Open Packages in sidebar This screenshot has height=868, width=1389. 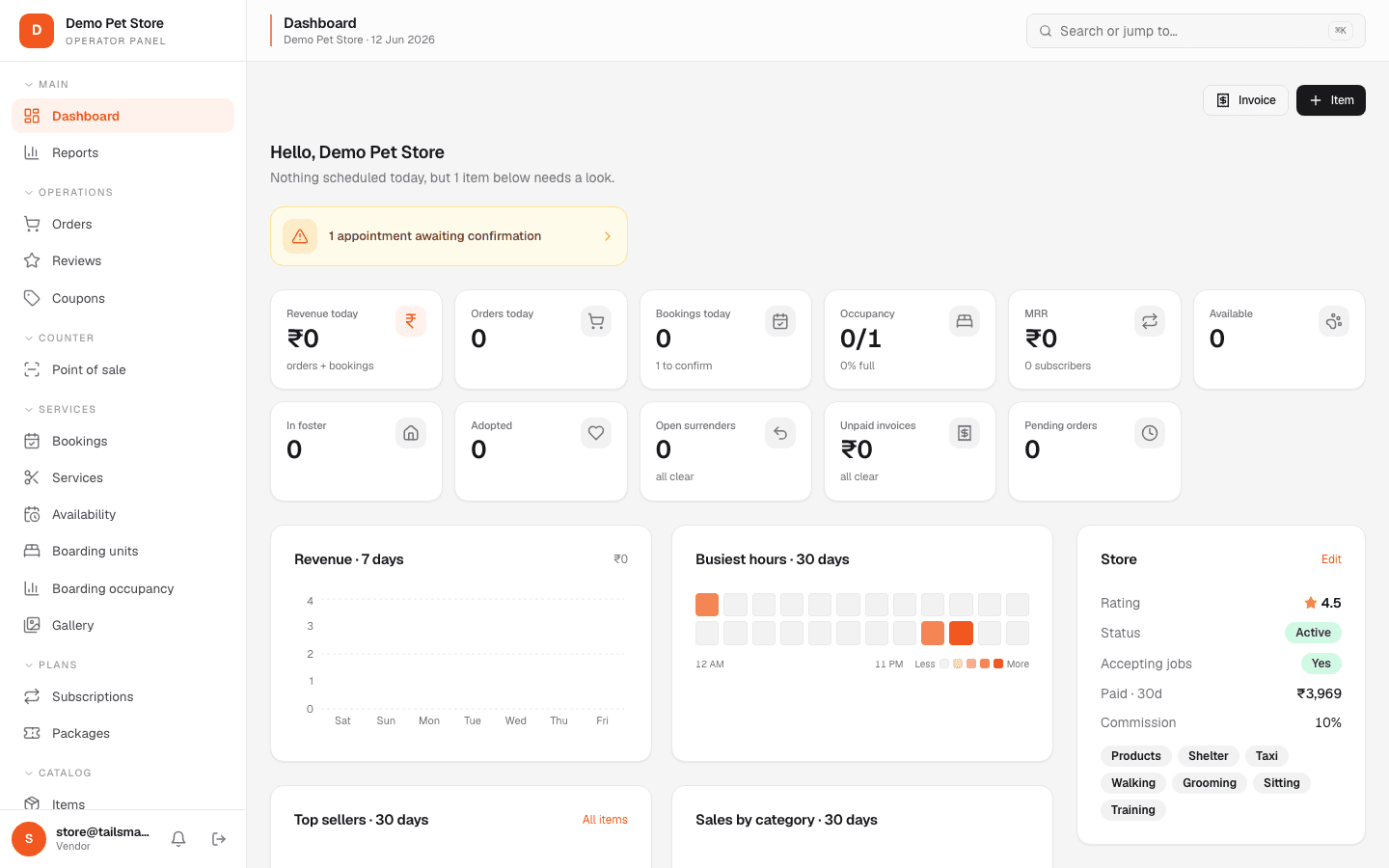(123, 733)
